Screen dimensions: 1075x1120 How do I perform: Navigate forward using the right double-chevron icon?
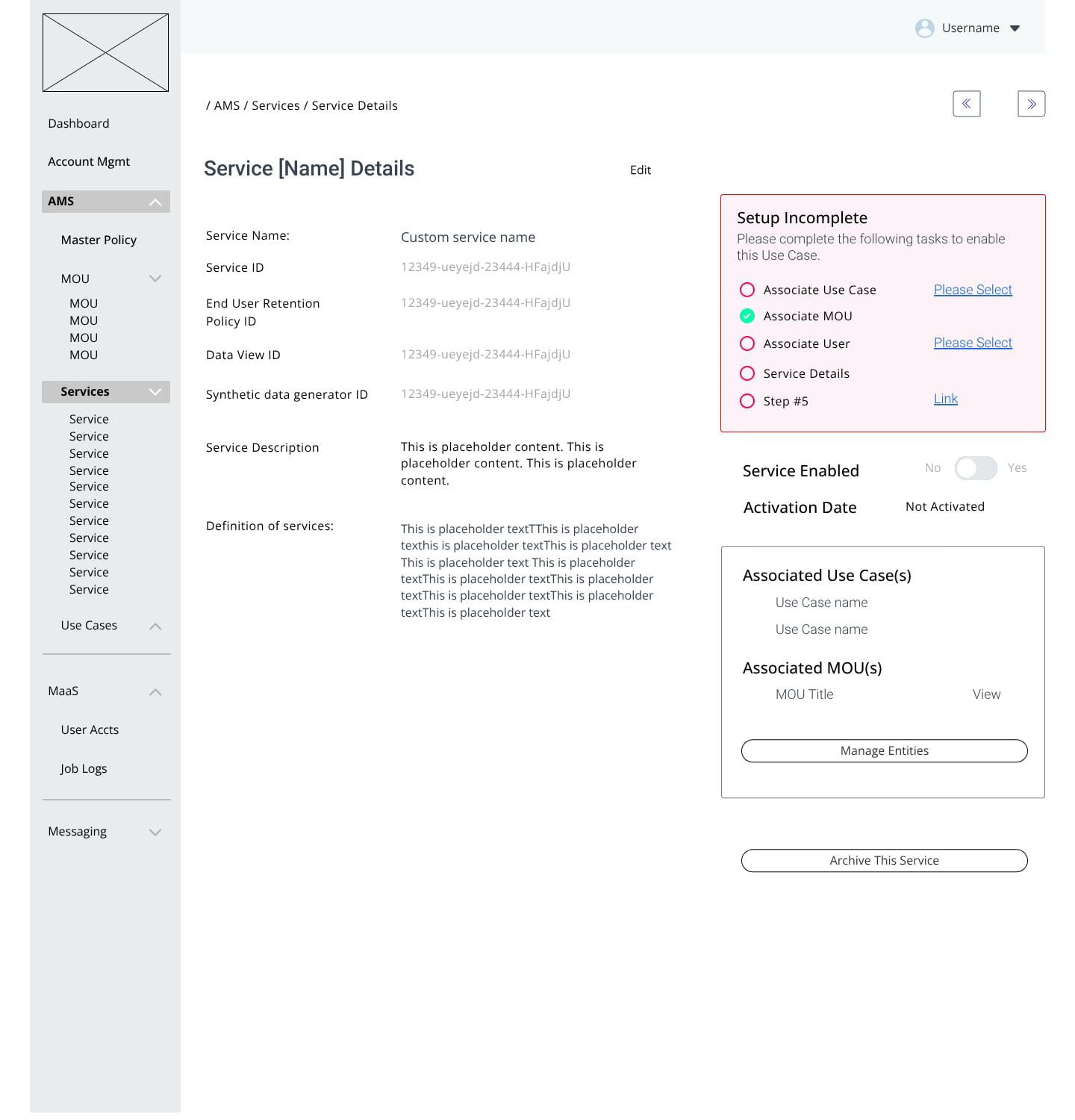[1031, 104]
